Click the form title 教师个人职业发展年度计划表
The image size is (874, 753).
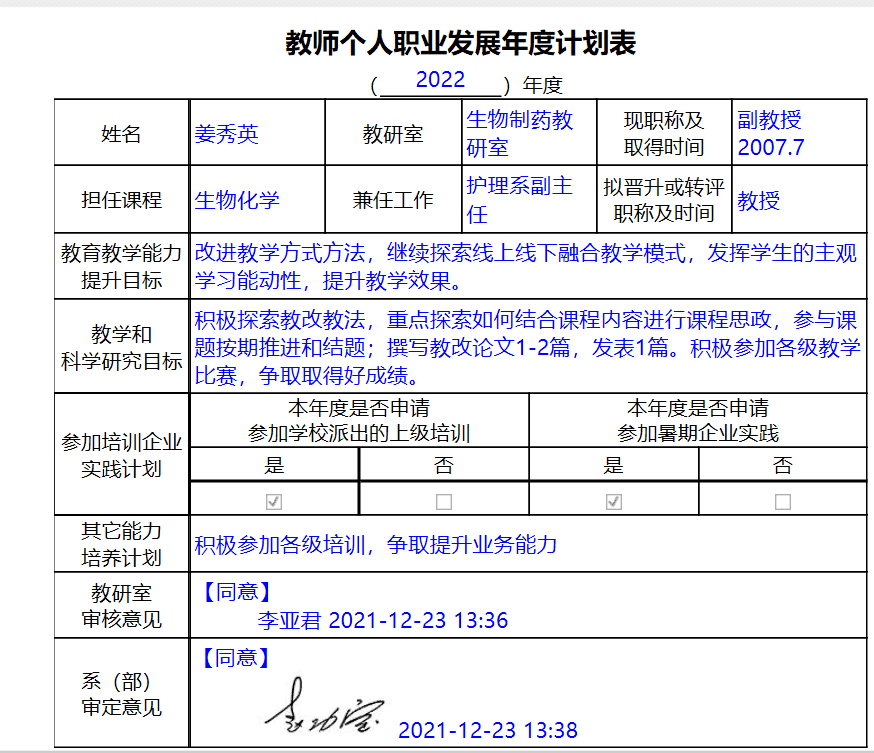pos(461,44)
